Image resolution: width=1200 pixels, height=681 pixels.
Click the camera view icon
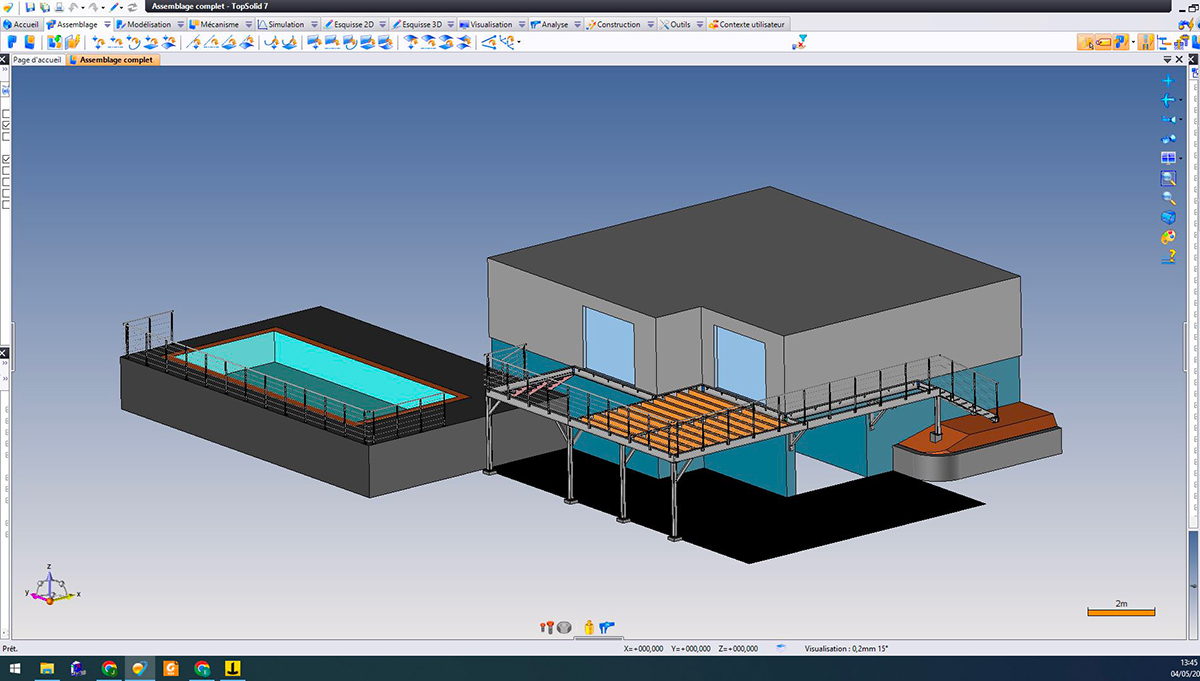[1166, 119]
